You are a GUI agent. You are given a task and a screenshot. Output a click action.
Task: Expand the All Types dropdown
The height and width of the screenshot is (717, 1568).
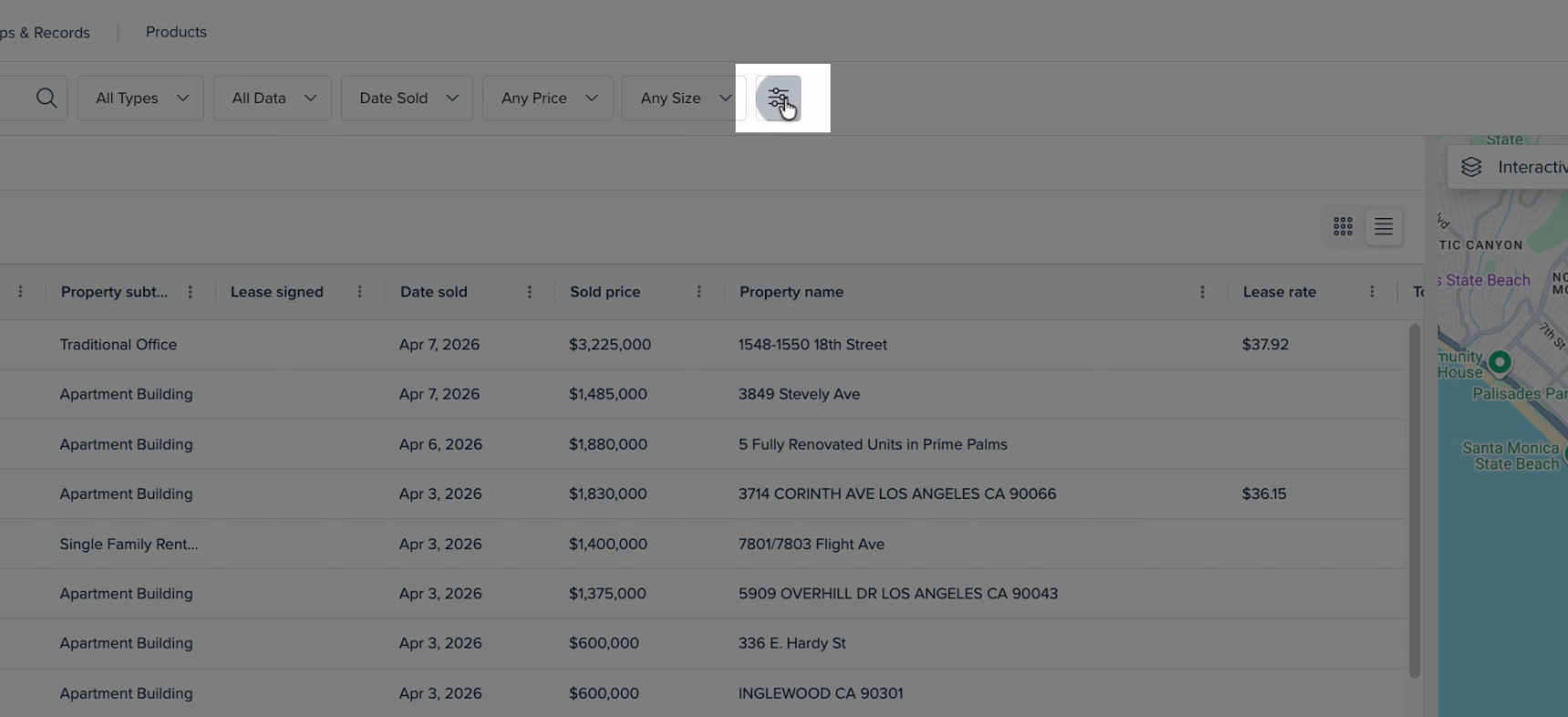tap(140, 99)
